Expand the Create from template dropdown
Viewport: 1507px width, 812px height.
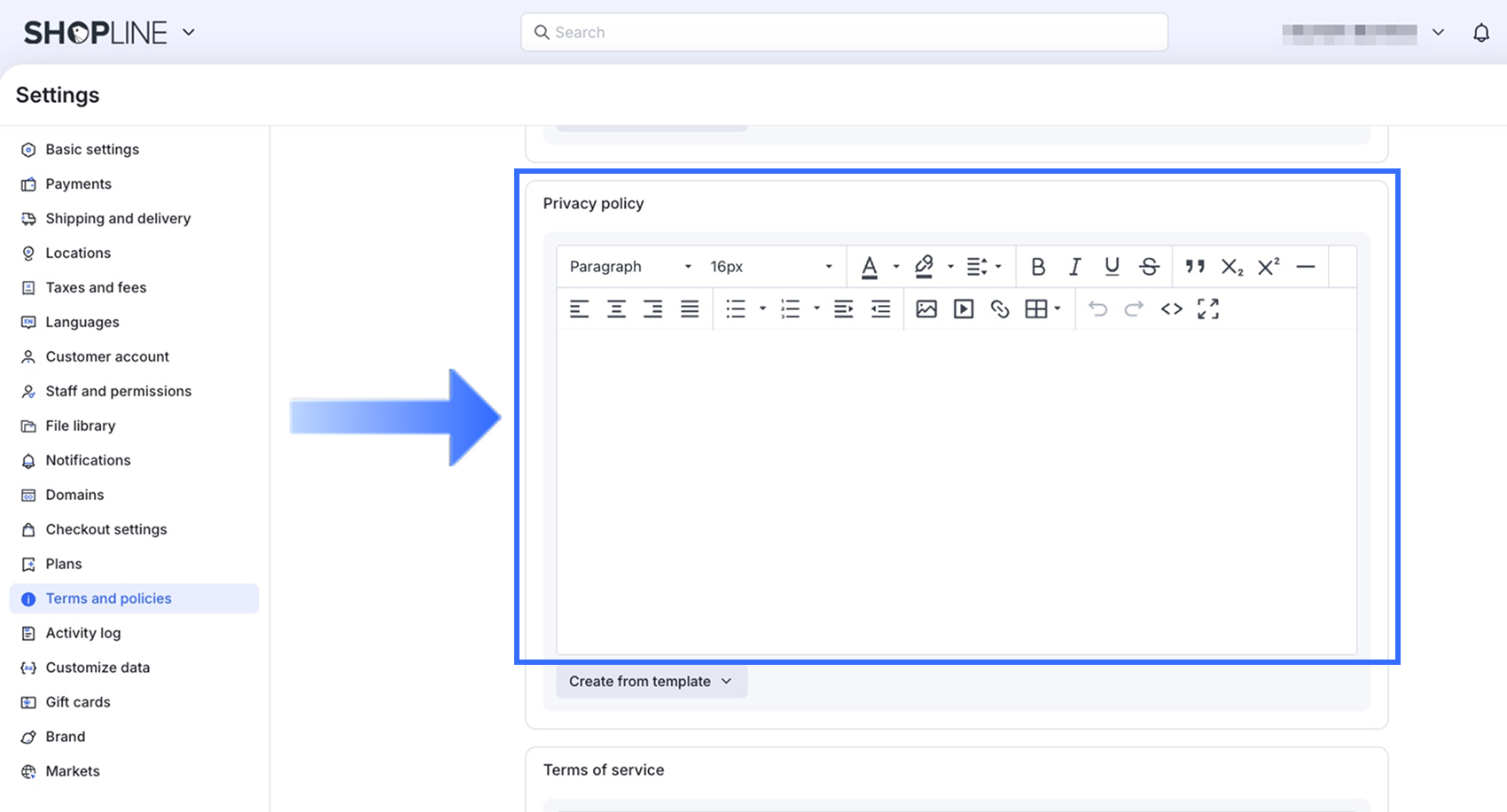click(652, 682)
